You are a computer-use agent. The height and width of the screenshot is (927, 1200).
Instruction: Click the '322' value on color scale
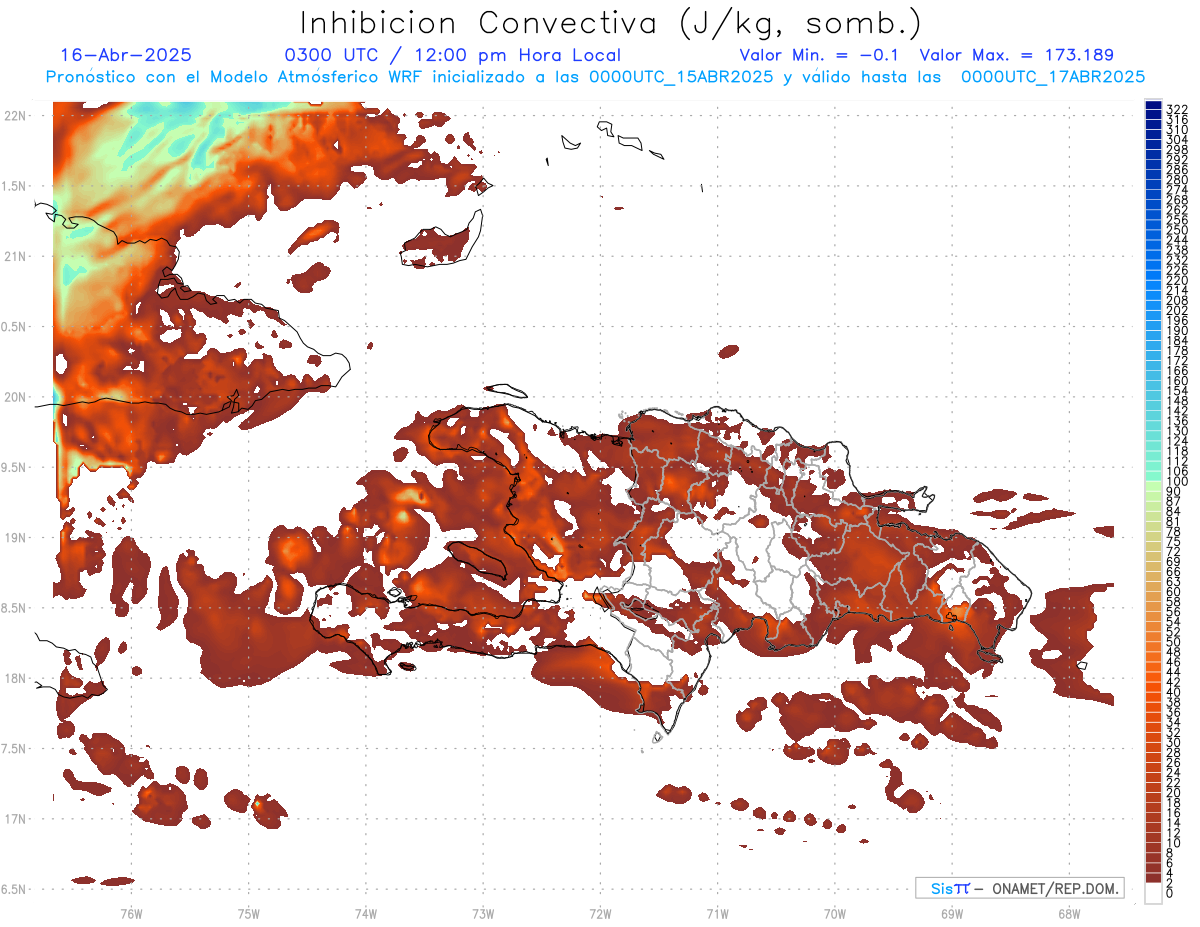pos(1176,109)
